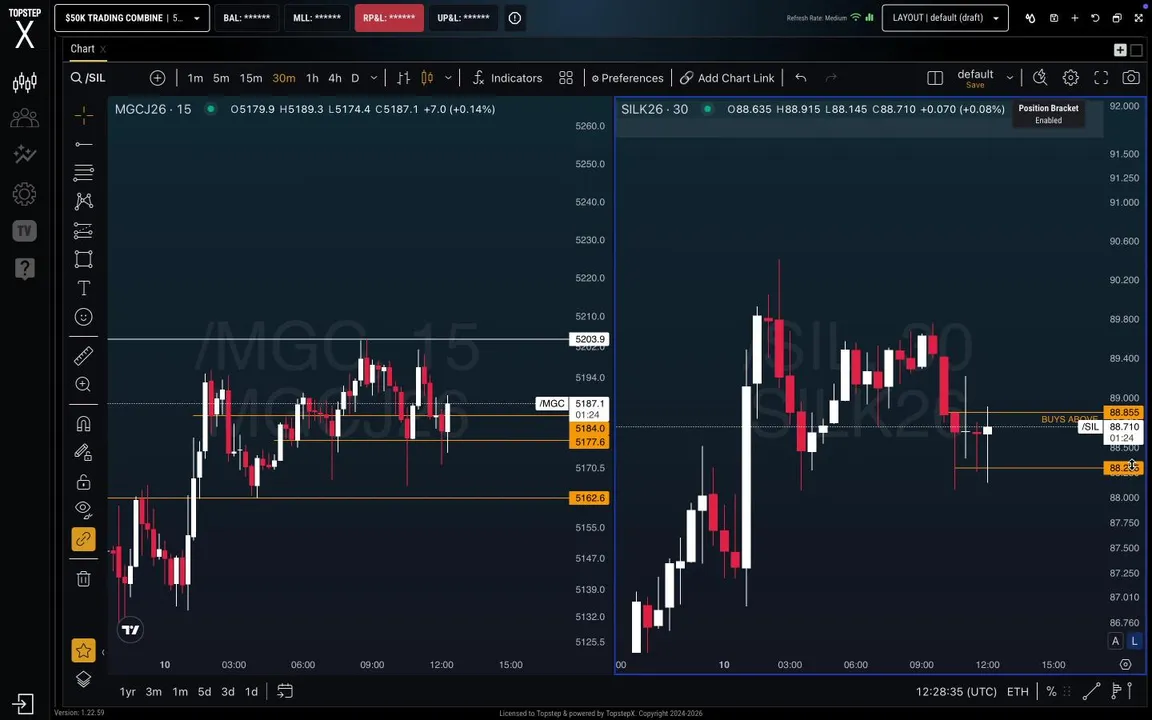Log out using the exit icon
1152x720 pixels.
click(x=23, y=704)
